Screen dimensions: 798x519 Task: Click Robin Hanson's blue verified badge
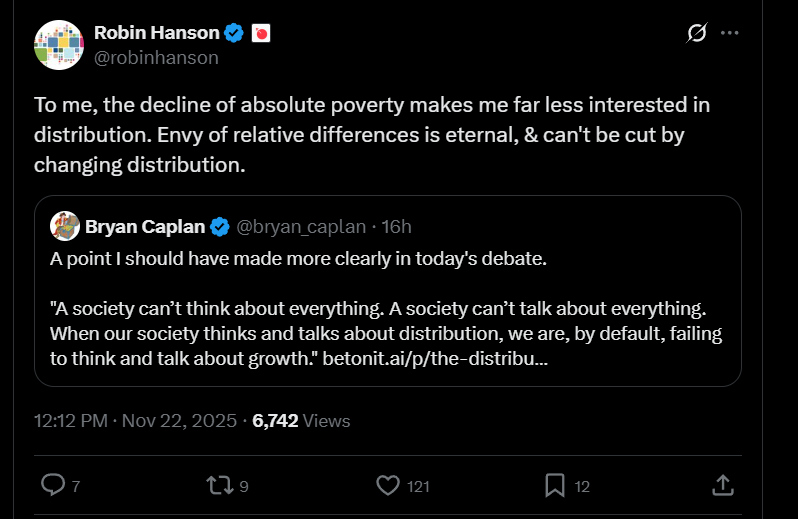click(234, 33)
